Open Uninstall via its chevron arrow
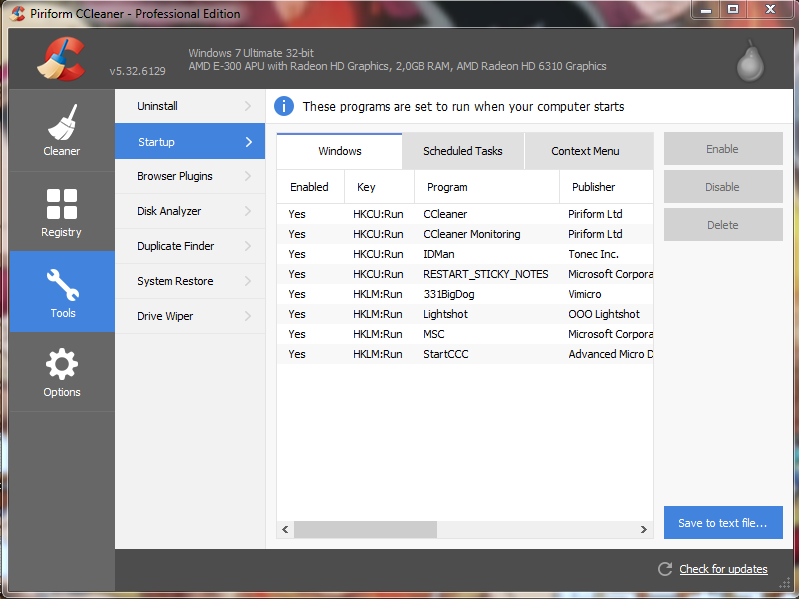 248,106
